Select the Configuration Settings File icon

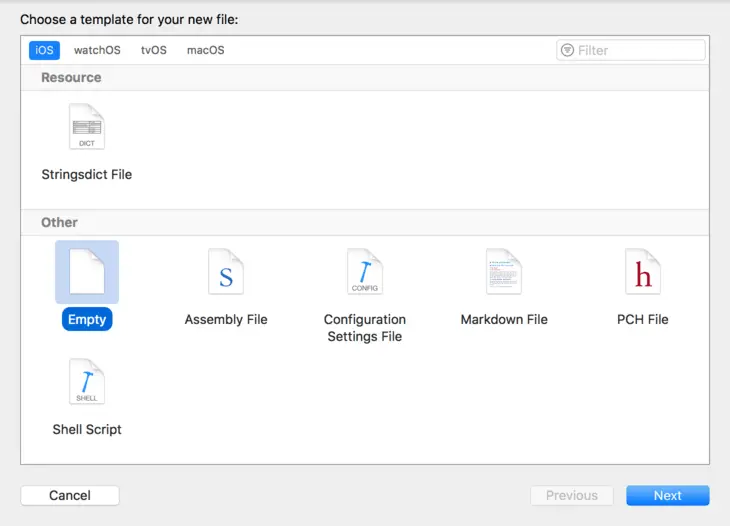pyautogui.click(x=364, y=272)
